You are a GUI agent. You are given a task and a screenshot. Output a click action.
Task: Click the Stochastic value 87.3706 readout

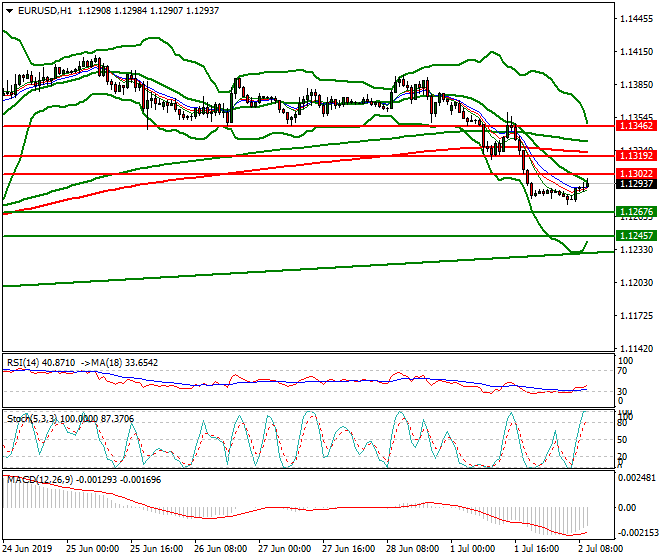(117, 419)
